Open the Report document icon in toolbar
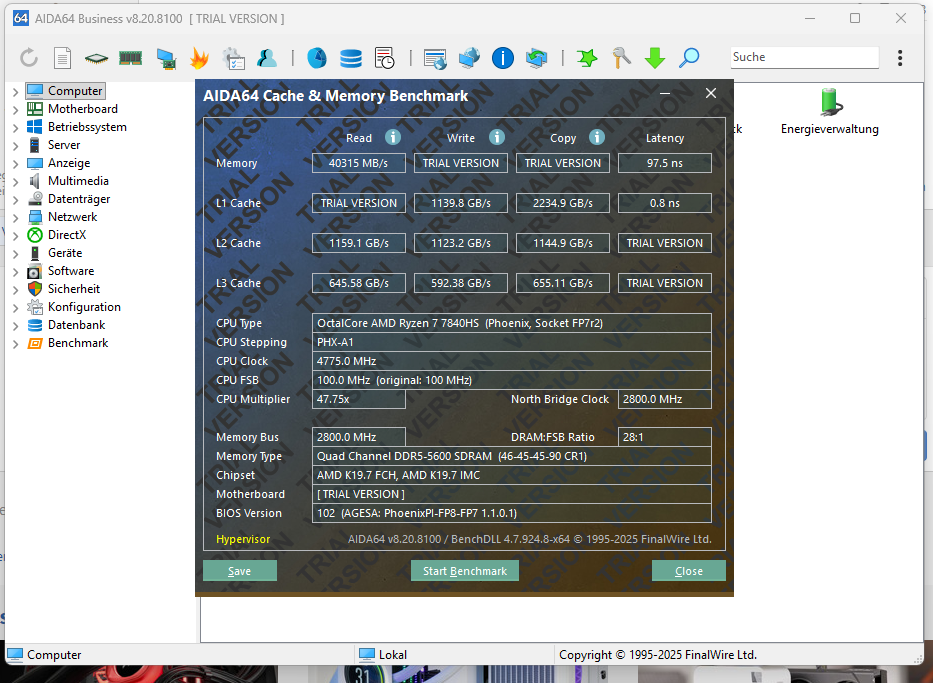933x683 pixels. pyautogui.click(x=62, y=58)
